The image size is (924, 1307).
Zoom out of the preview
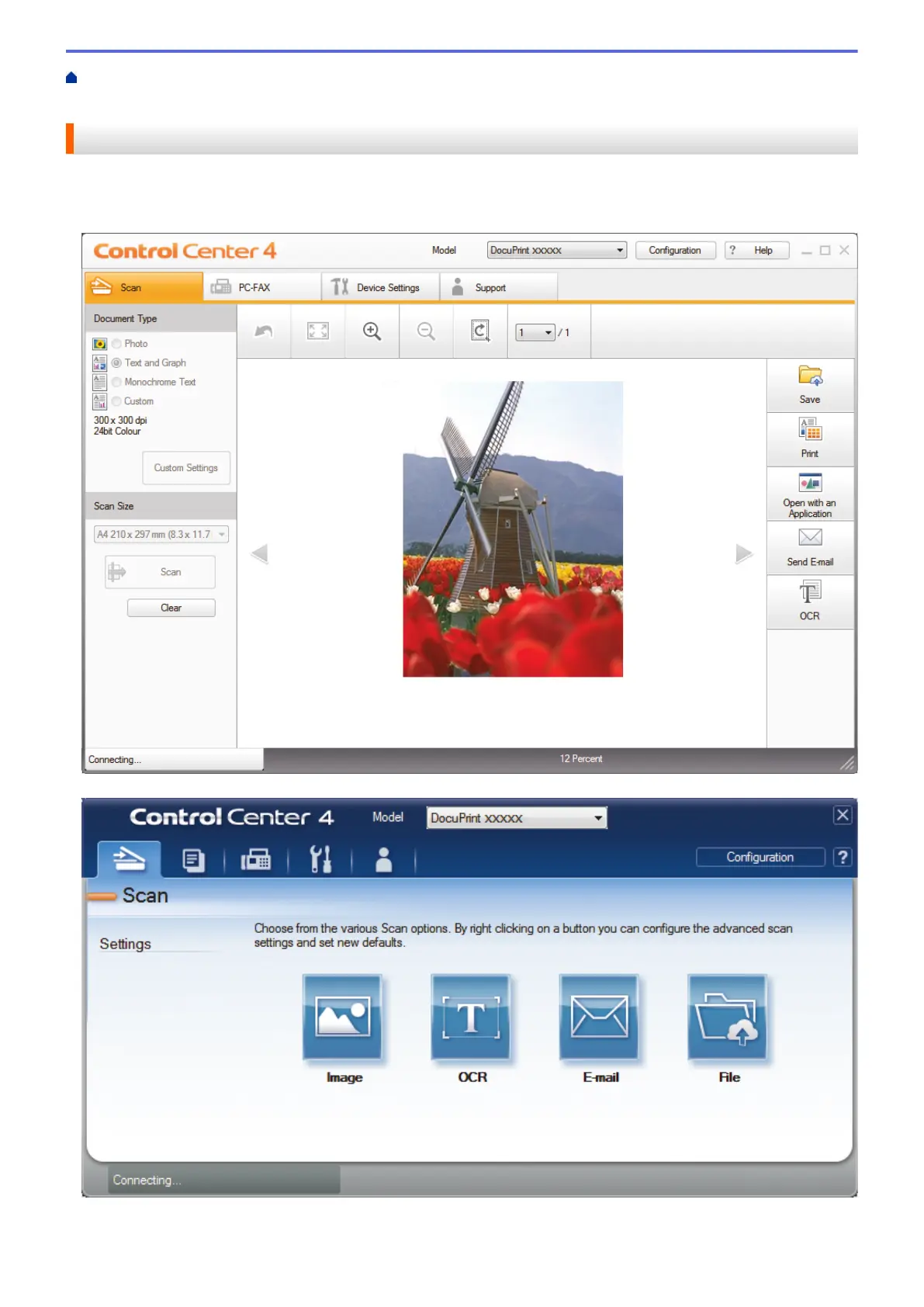pos(426,331)
